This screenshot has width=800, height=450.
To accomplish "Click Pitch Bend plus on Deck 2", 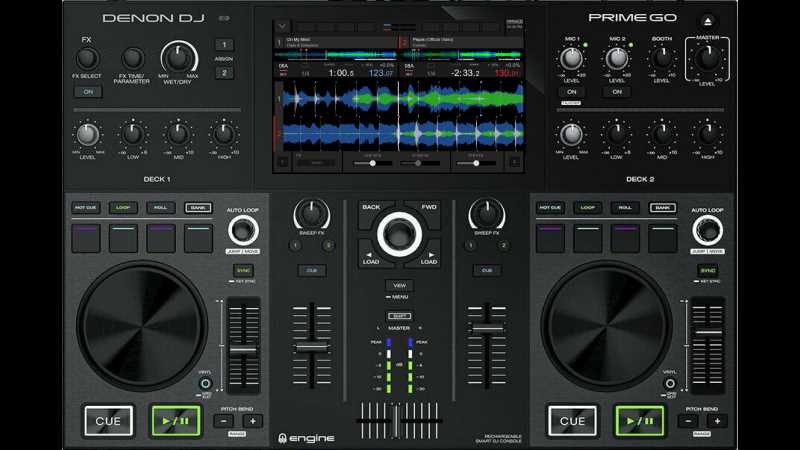I will (717, 421).
